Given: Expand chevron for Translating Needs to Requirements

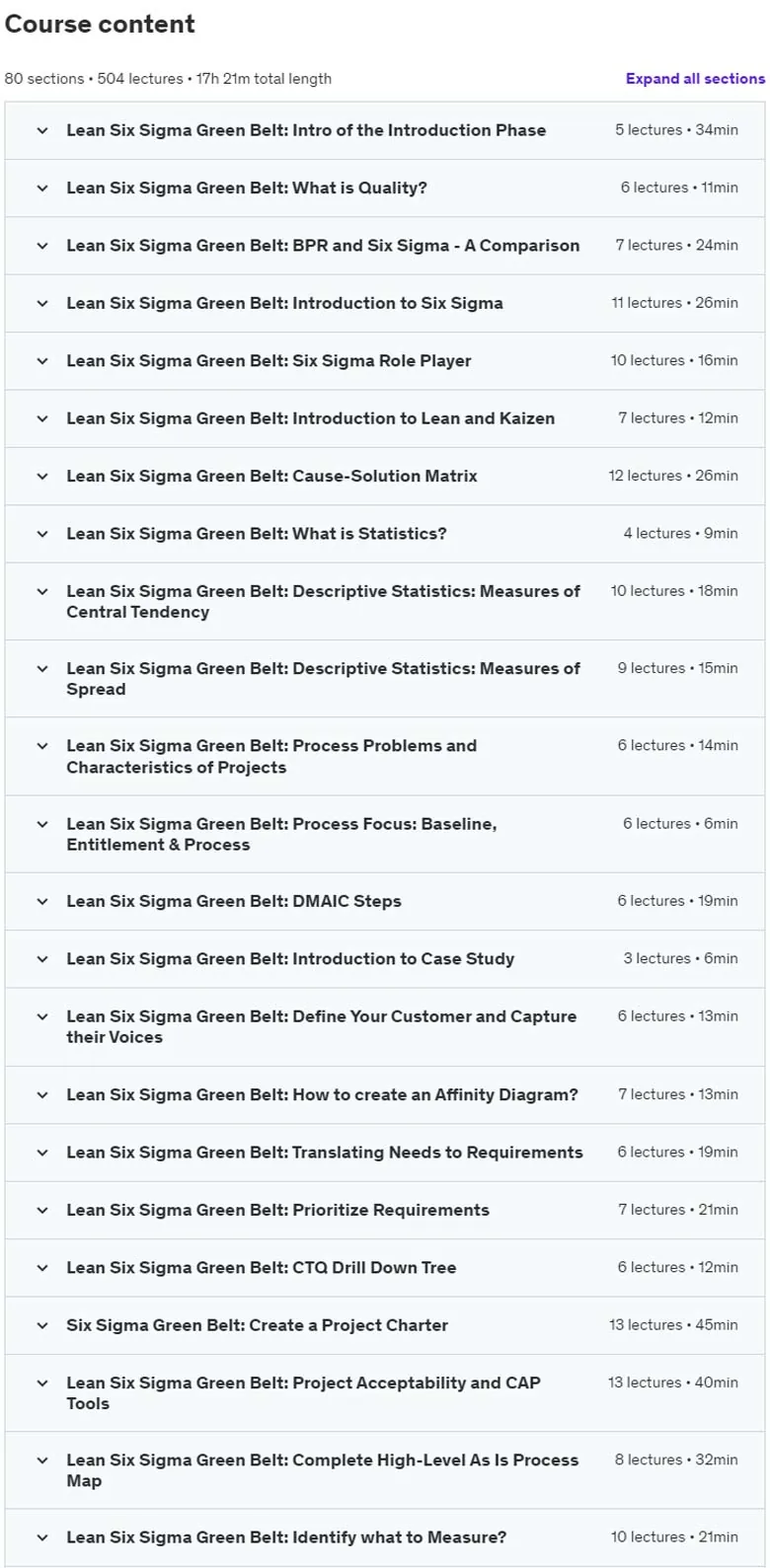Looking at the screenshot, I should click(x=41, y=1153).
